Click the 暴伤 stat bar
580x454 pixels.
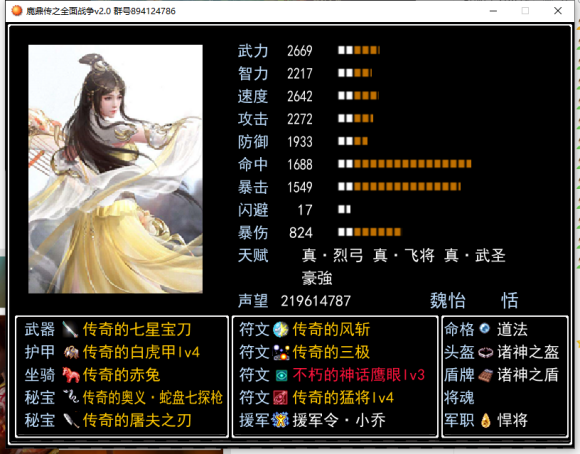coord(369,232)
